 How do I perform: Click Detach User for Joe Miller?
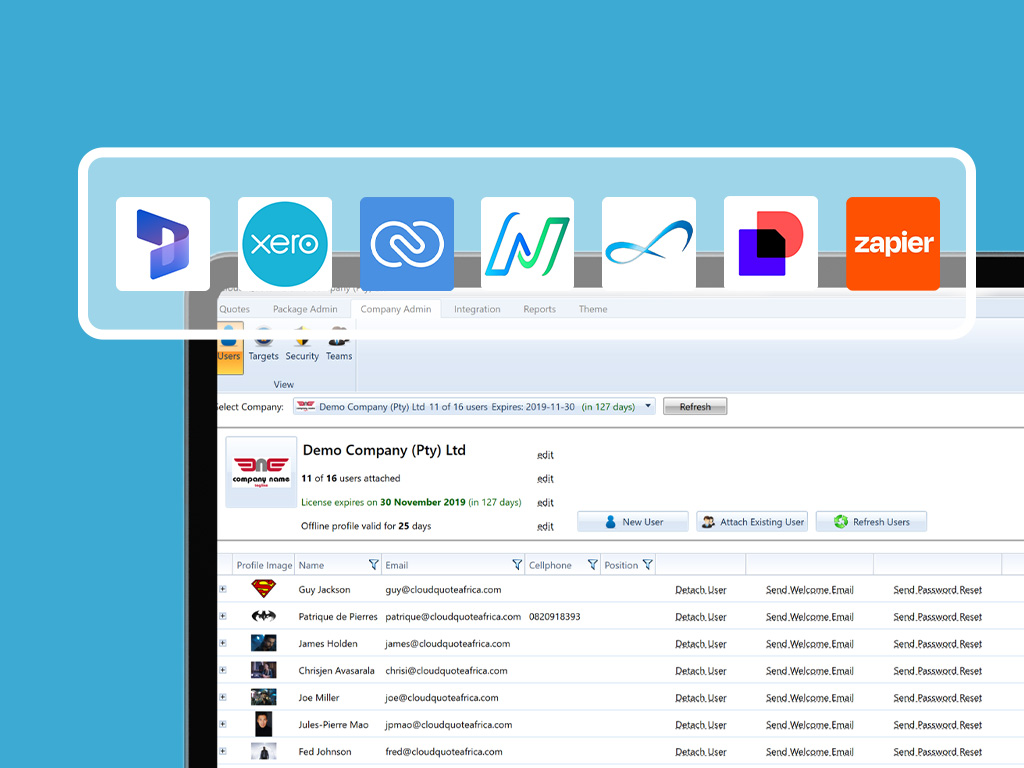point(700,698)
